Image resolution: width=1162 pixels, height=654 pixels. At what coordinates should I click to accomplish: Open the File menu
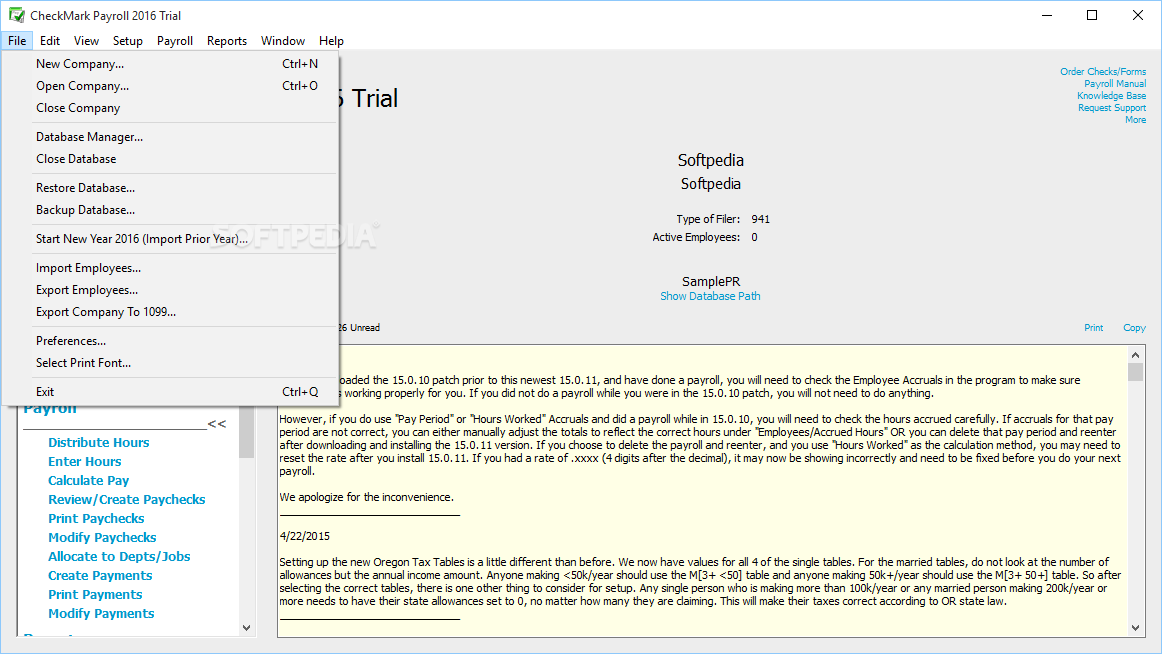pyautogui.click(x=17, y=41)
